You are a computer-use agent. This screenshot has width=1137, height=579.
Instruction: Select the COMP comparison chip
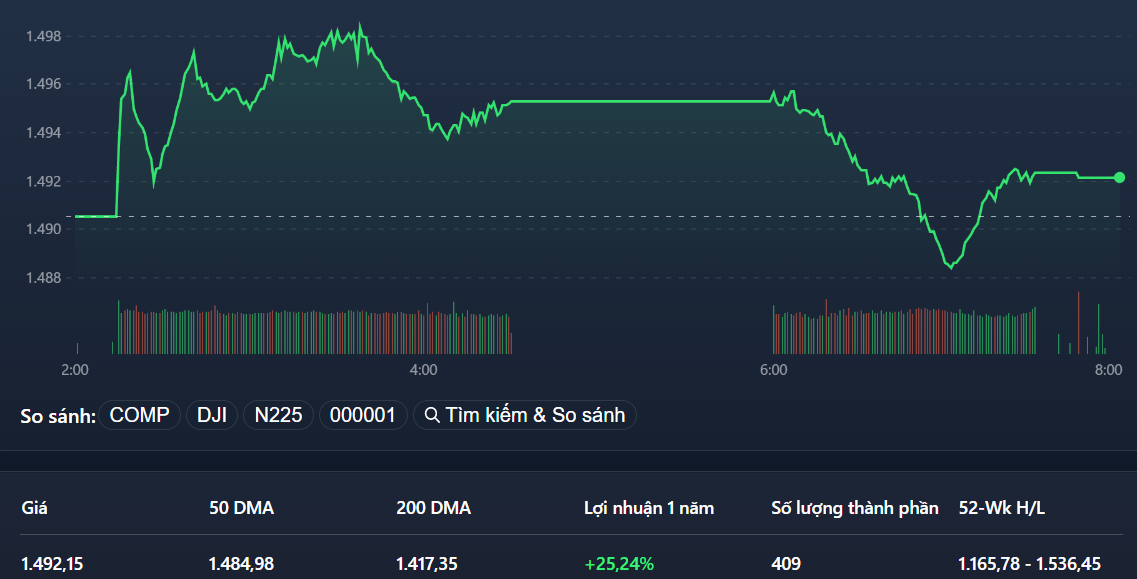coord(138,414)
